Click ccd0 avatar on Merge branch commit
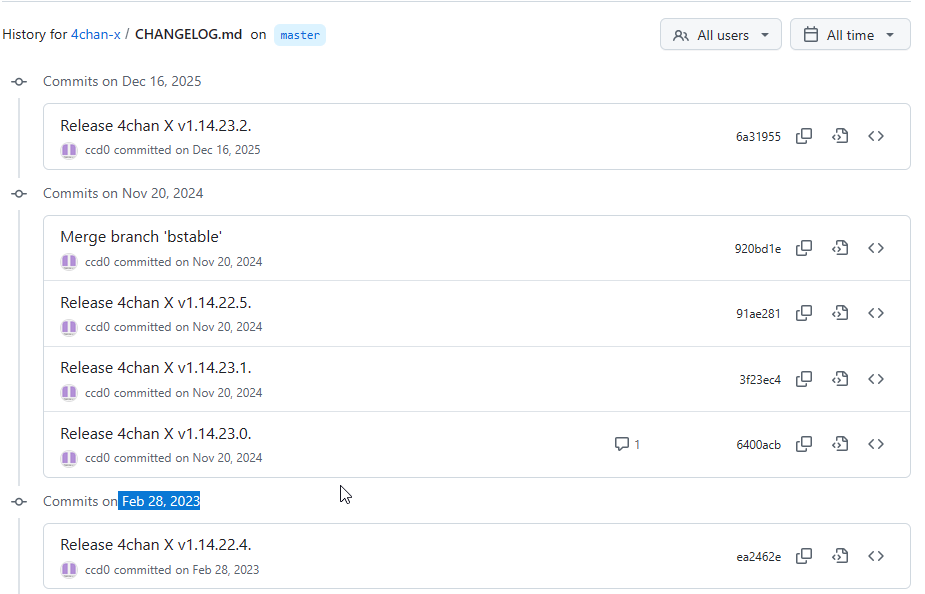This screenshot has width=925, height=594. 69,262
